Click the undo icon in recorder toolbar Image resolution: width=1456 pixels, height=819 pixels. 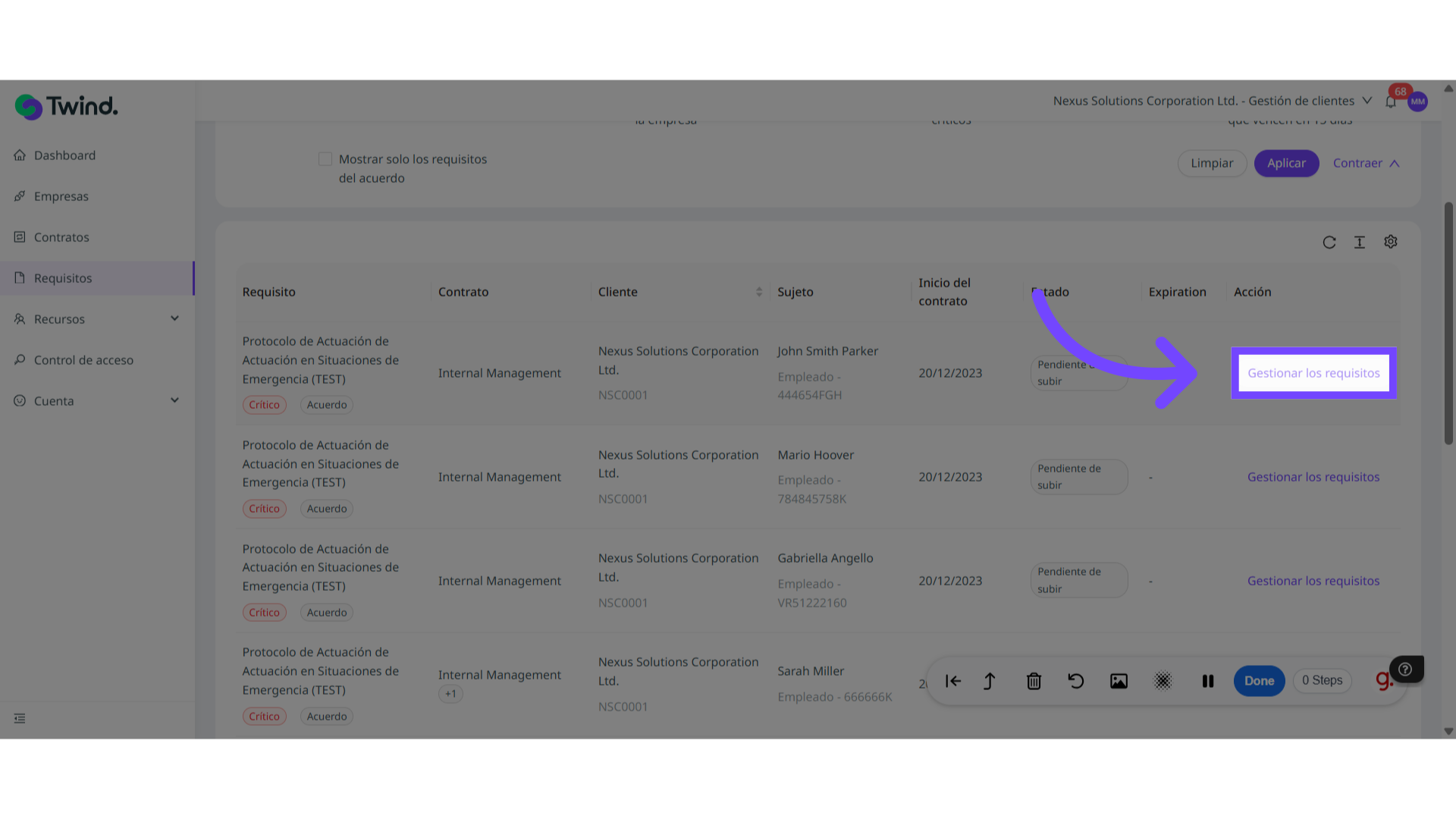point(1075,681)
